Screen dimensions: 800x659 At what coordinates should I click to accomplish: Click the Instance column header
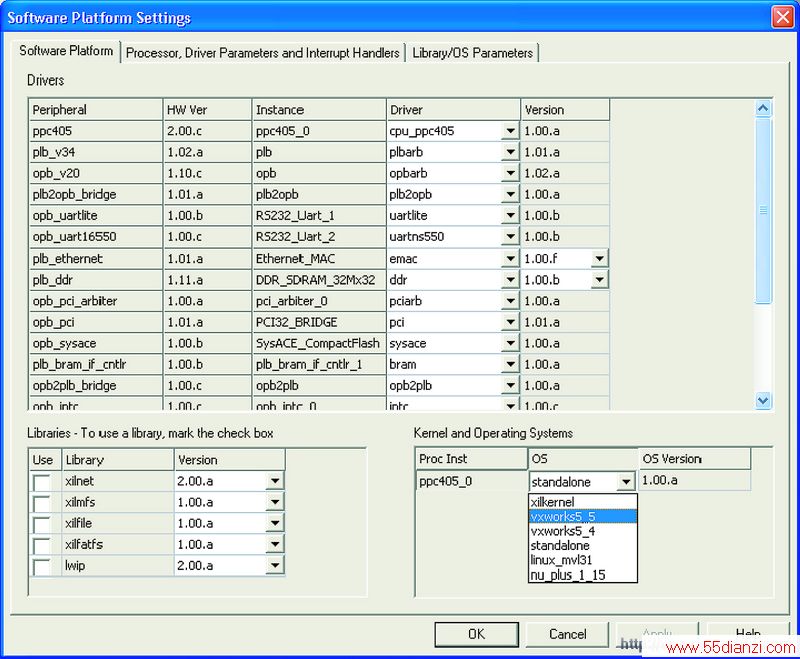point(319,110)
